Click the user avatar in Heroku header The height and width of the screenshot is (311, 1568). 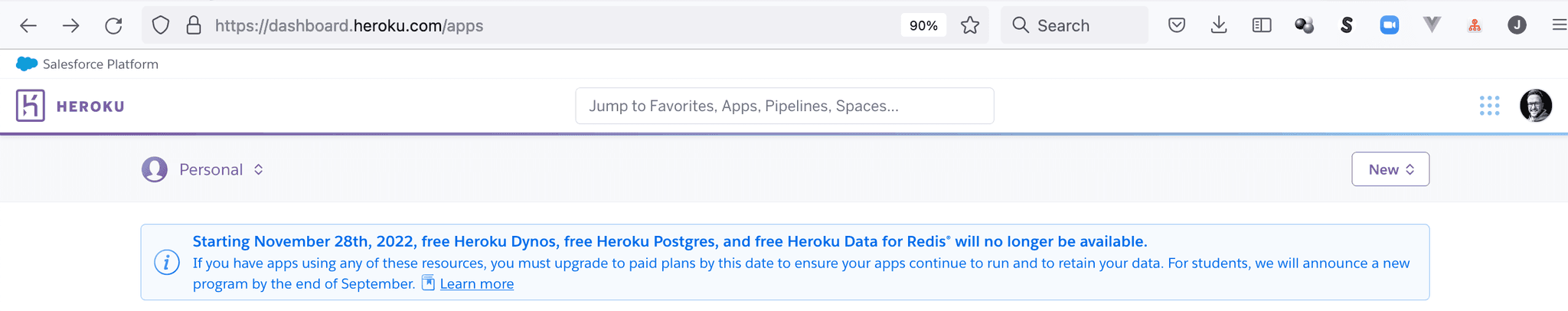[1535, 106]
